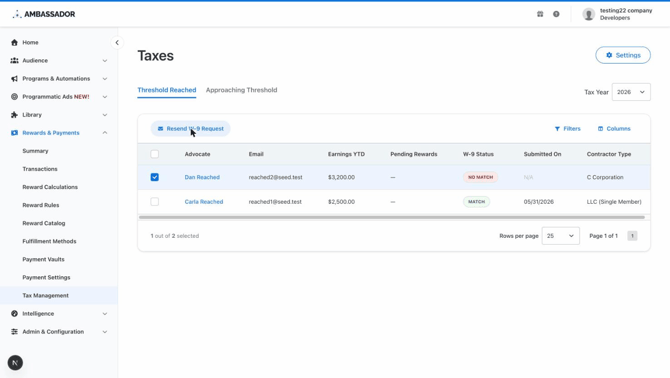Click the MATCH status badge
Viewport: 670px width, 378px height.
coord(476,202)
